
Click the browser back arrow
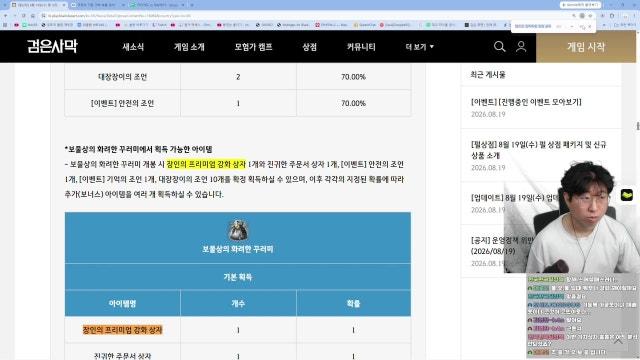(x=5, y=16)
